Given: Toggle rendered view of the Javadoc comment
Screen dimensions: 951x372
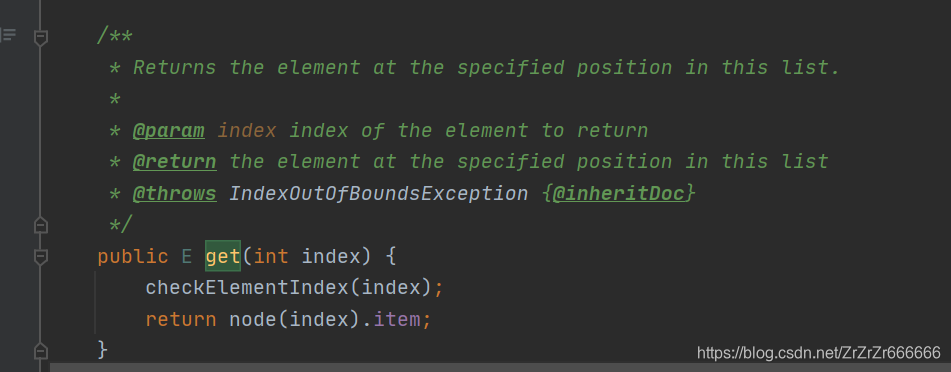Looking at the screenshot, I should coord(8,35).
